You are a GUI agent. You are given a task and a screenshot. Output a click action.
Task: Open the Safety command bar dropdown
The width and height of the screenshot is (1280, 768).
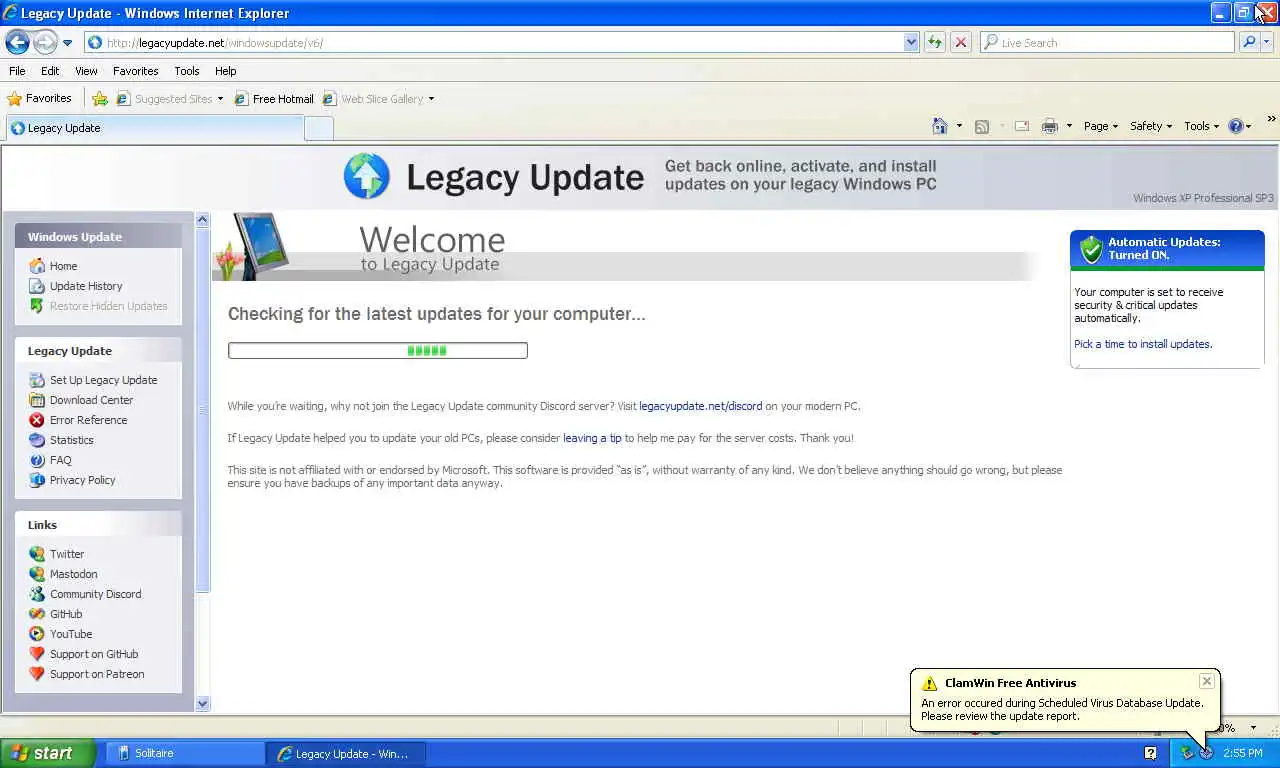coord(1151,126)
